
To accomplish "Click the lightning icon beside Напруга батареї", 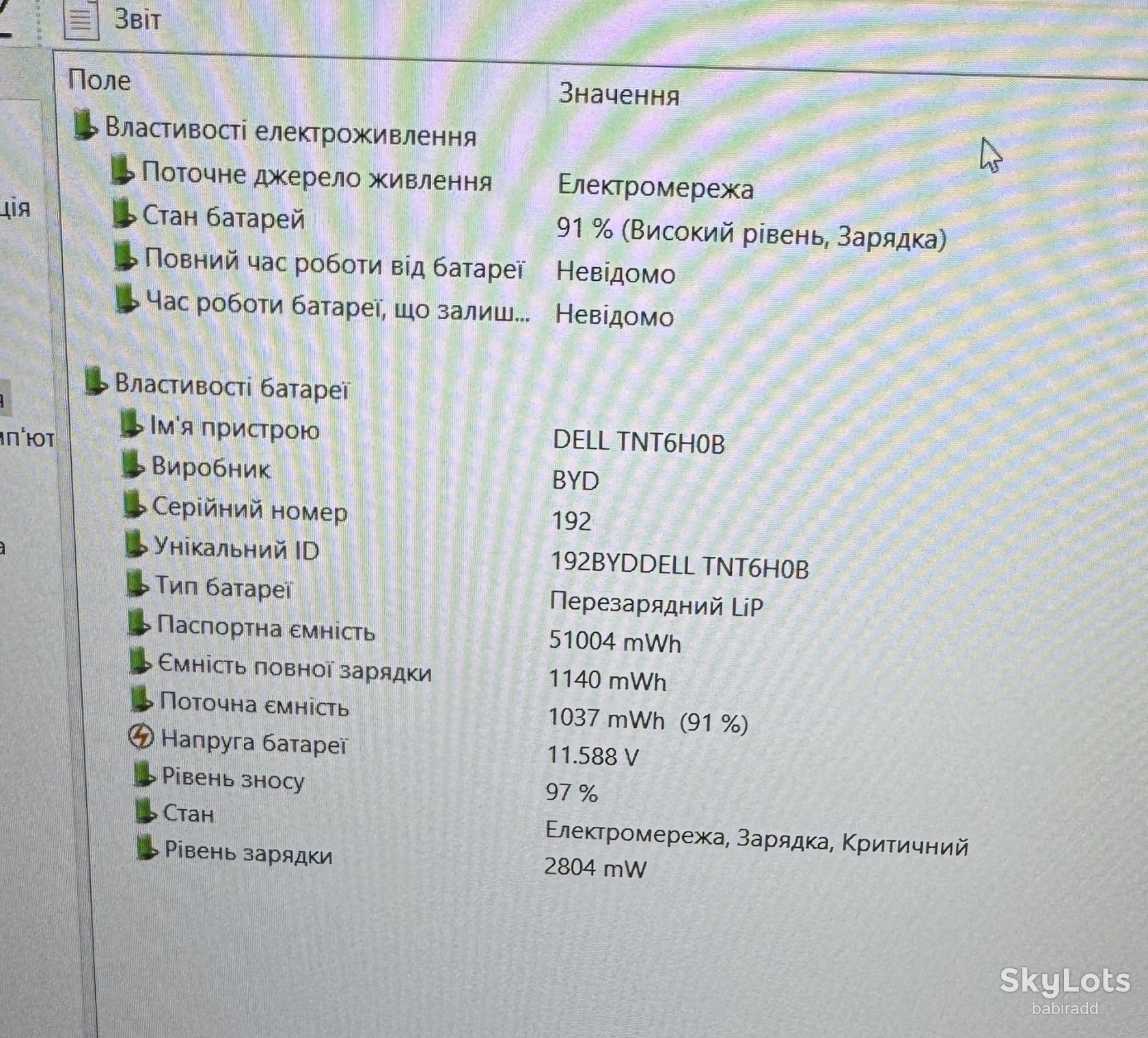I will pos(141,737).
